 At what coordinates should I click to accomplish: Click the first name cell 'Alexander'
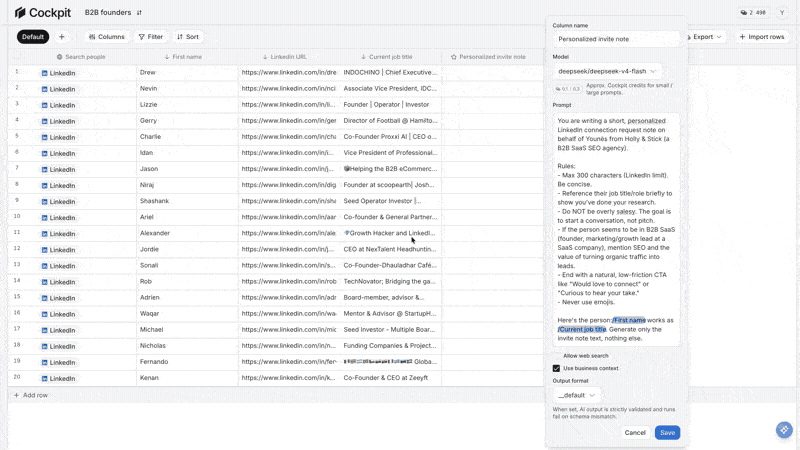tap(187, 233)
